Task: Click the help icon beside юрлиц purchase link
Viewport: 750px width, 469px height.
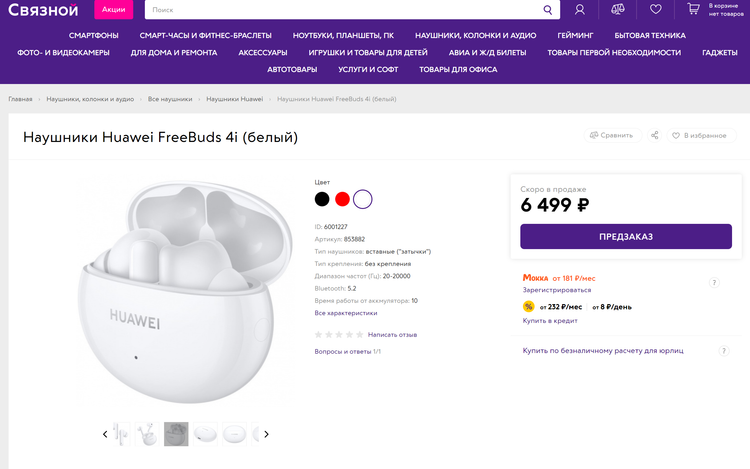Action: 724,351
